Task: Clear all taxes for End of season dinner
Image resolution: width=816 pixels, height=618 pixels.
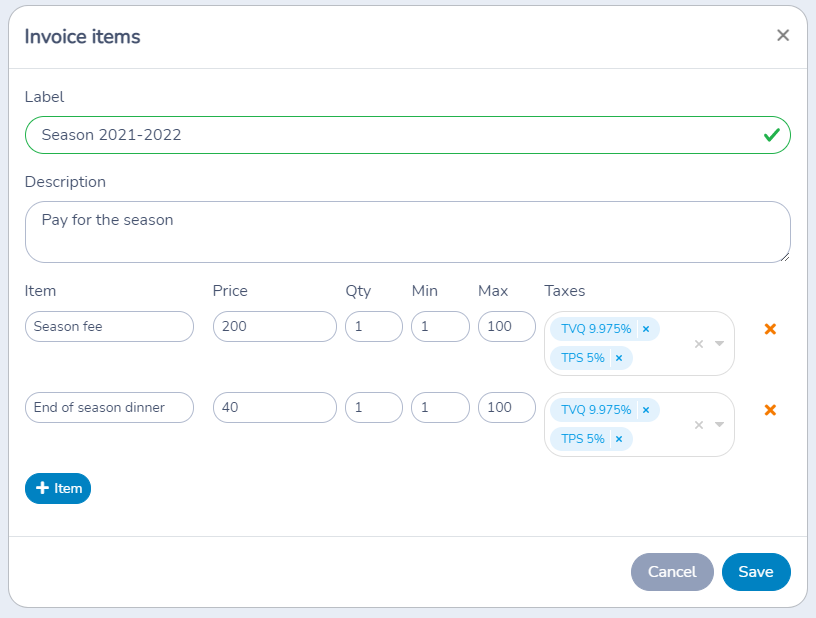Action: click(x=699, y=425)
